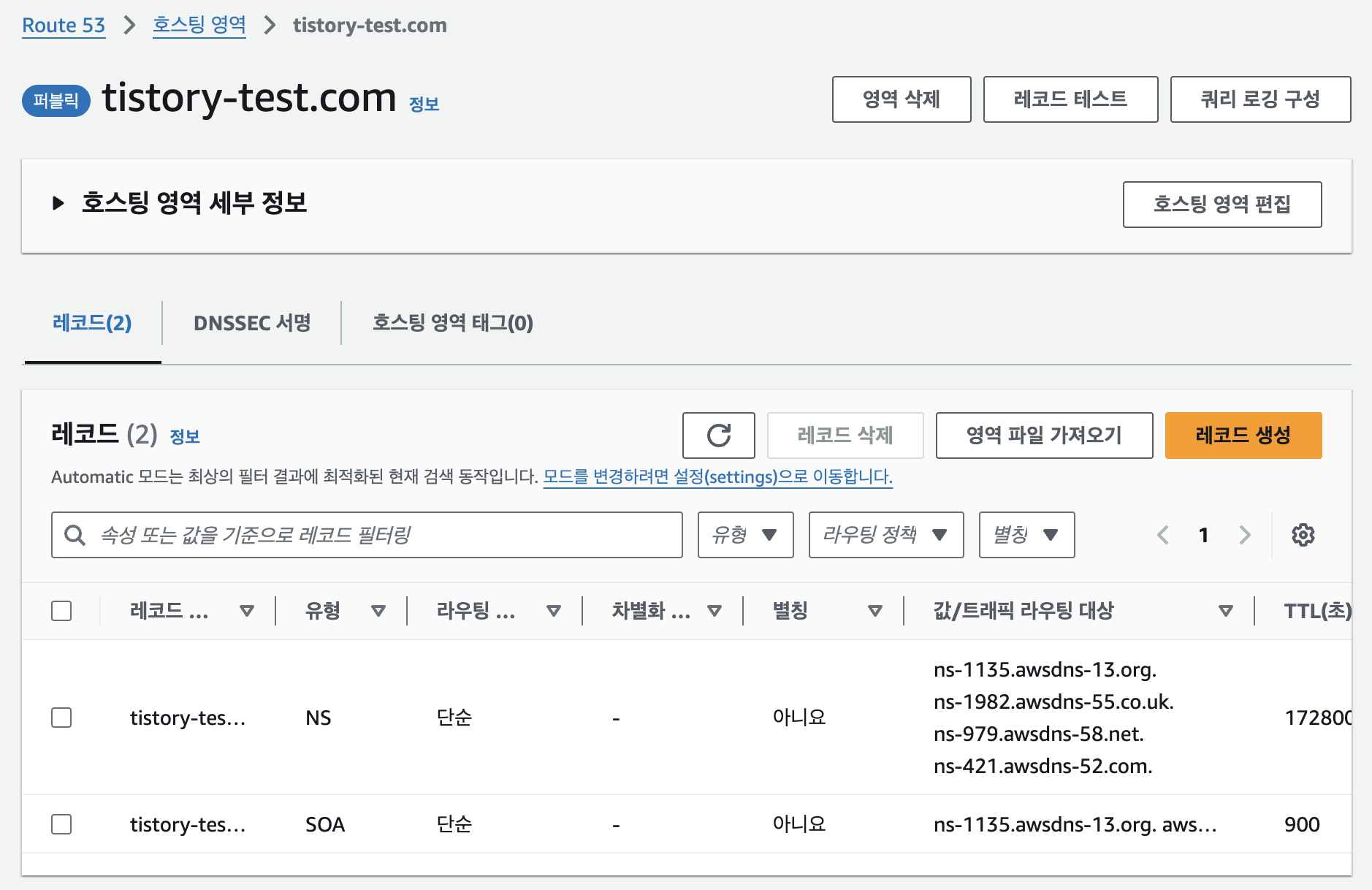Follow 모드를 변경하려면 설정(settings) link
Image resolution: width=1372 pixels, height=890 pixels.
(717, 477)
